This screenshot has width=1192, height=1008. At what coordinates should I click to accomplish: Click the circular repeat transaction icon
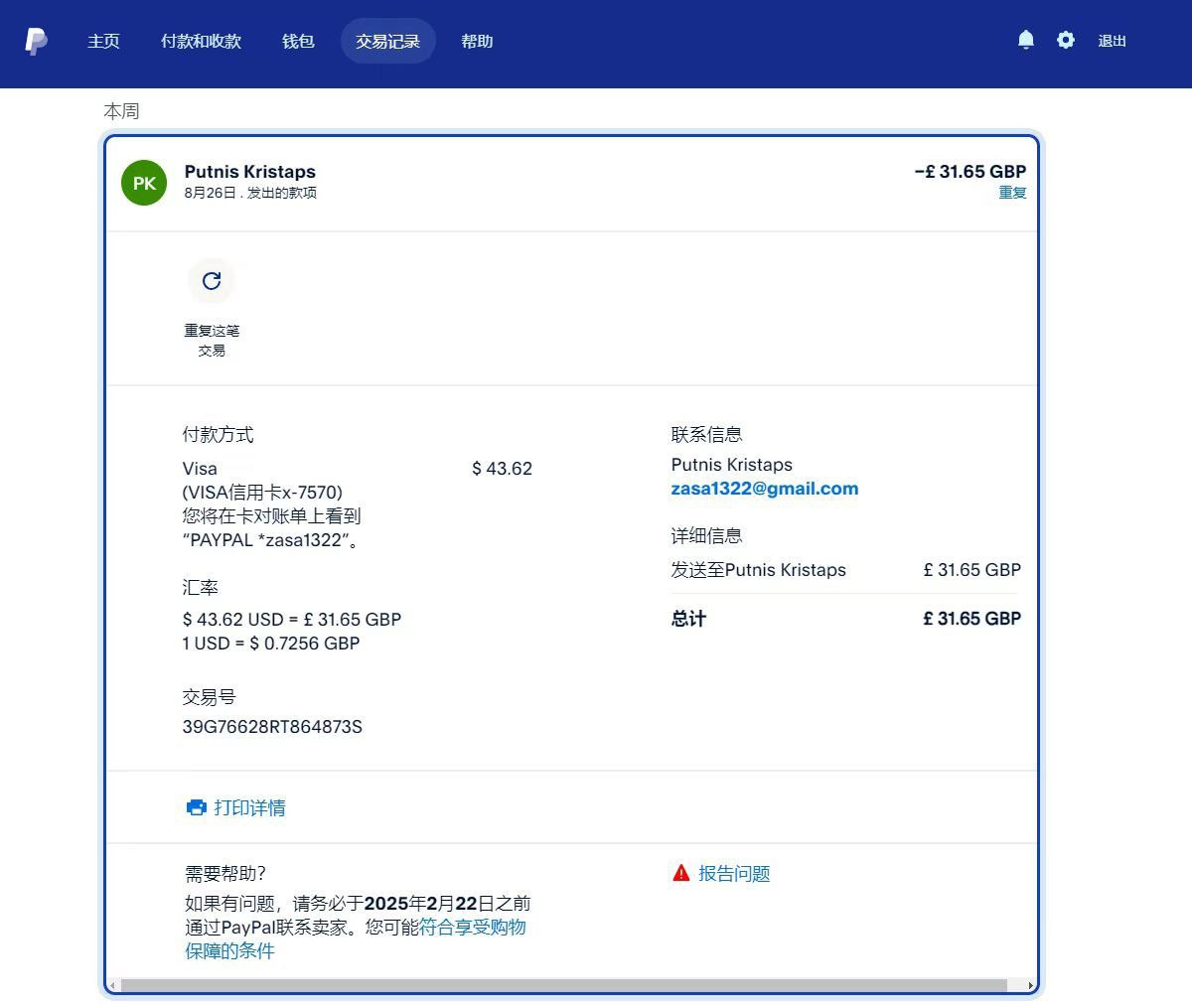pyautogui.click(x=212, y=281)
